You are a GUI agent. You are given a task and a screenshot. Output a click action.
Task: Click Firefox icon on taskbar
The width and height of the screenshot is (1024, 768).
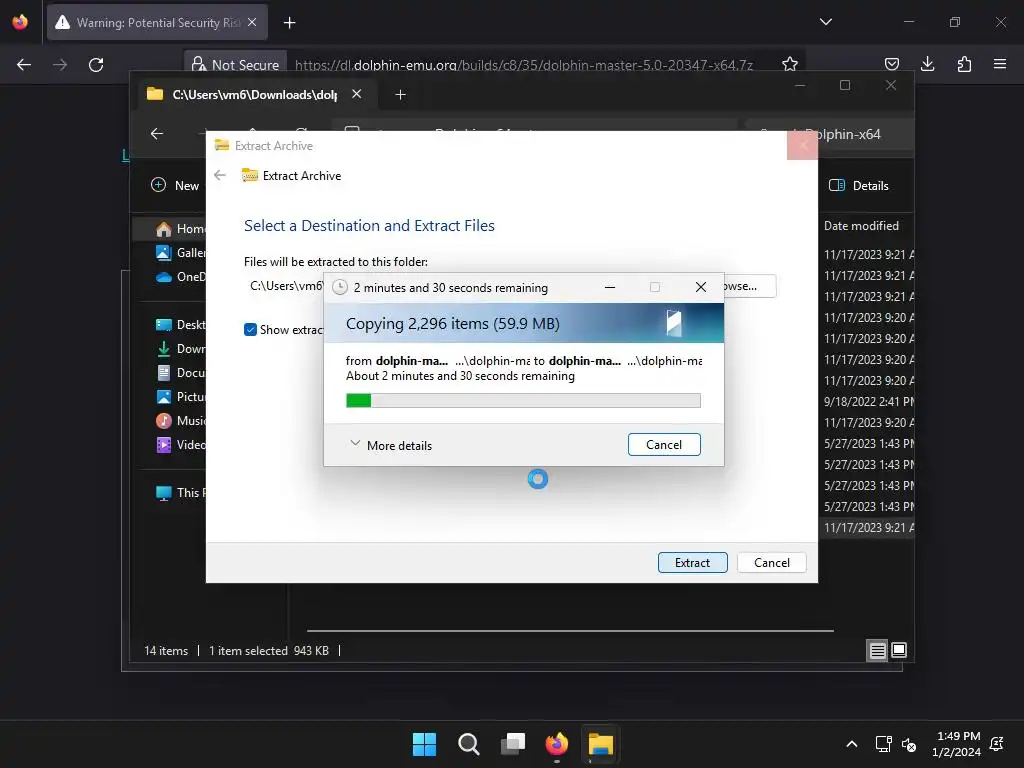(556, 744)
